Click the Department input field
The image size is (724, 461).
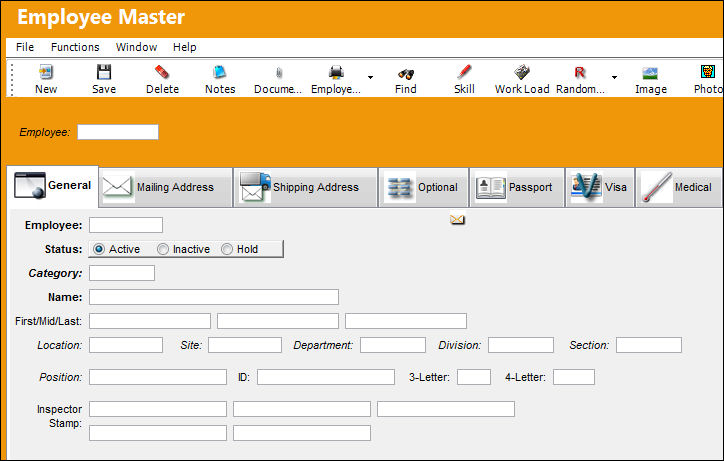pos(393,345)
